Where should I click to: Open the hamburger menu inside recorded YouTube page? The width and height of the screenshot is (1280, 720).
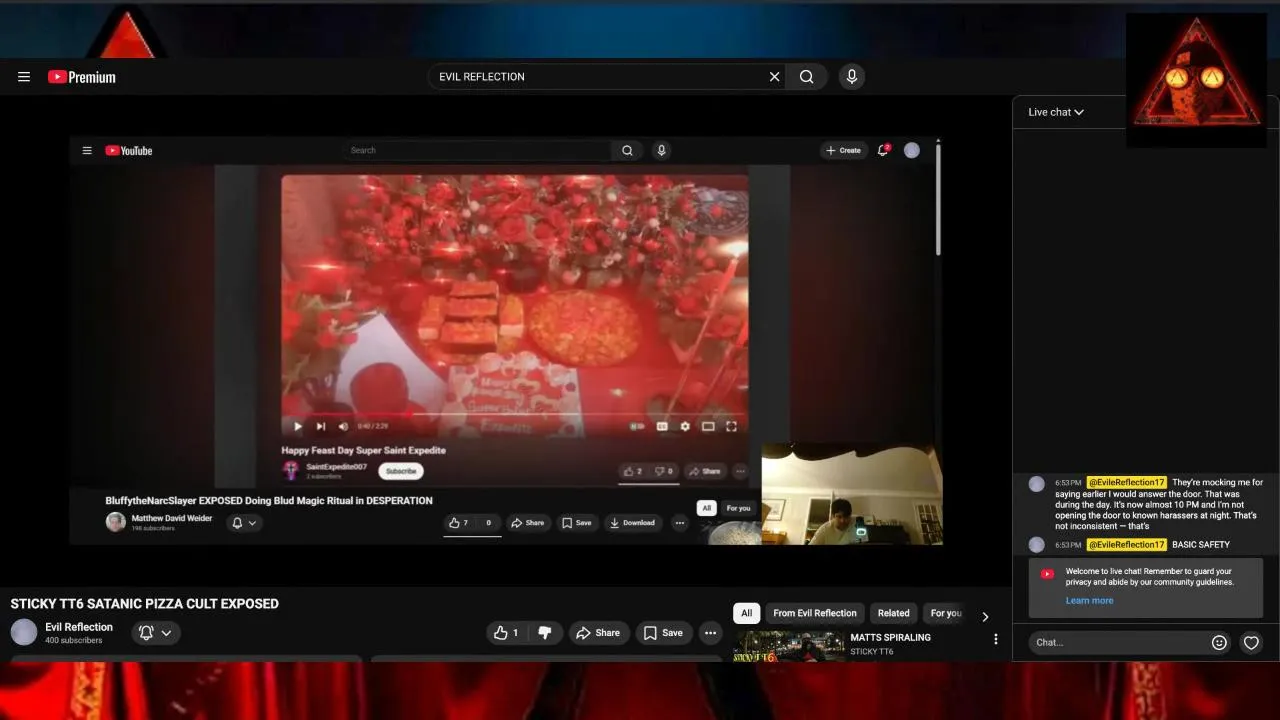click(x=87, y=151)
